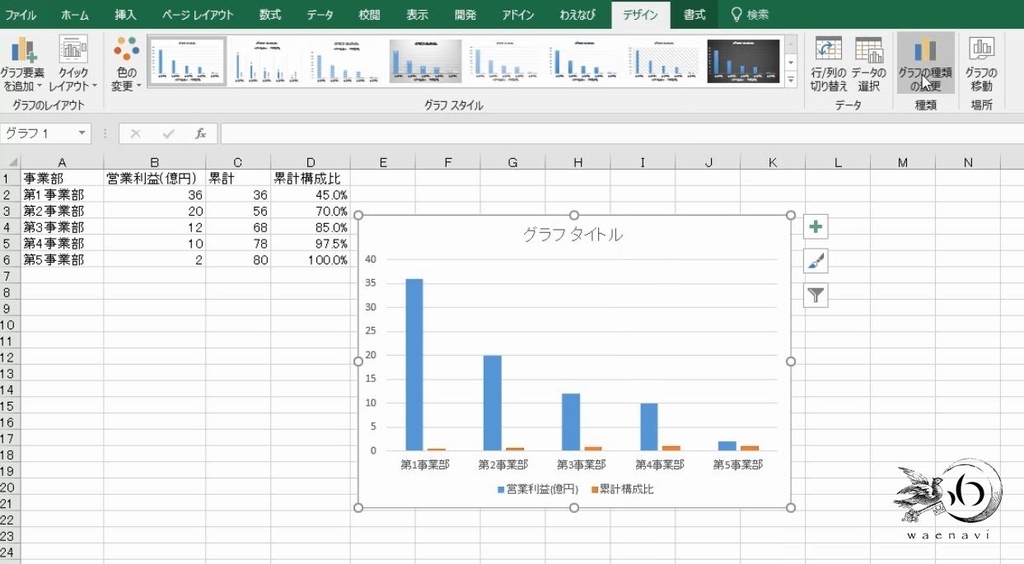The height and width of the screenshot is (564, 1024).
Task: Open the Name Box dropdown arrow
Action: [x=82, y=133]
